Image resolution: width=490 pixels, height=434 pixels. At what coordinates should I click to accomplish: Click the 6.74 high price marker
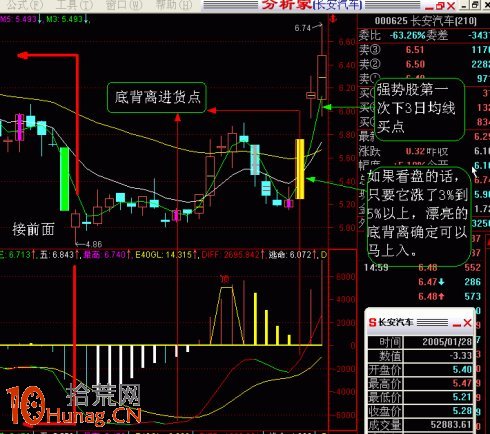tap(303, 28)
